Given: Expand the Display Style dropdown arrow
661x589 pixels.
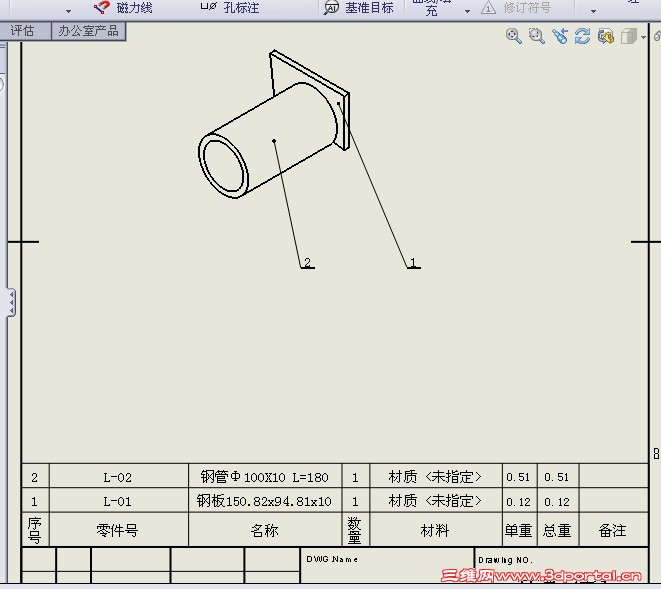Looking at the screenshot, I should pos(643,37).
